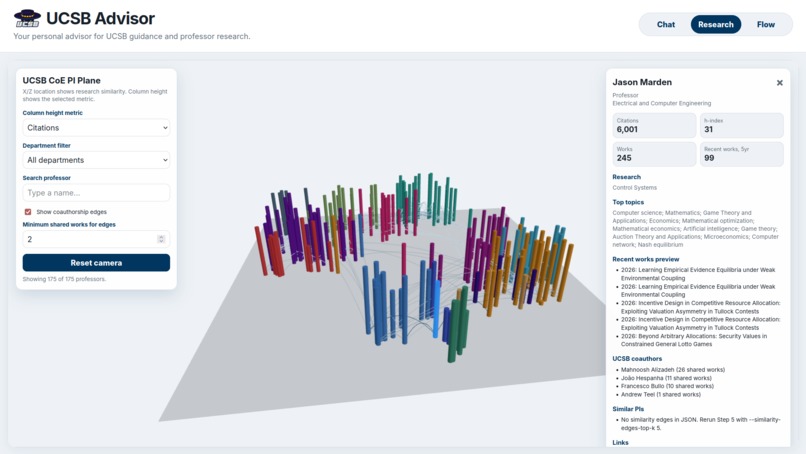Click the Jason Marden name heading

[x=642, y=82]
